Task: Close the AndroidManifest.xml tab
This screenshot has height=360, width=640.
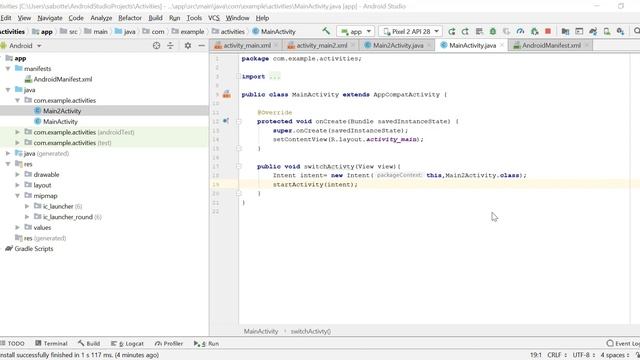Action: pyautogui.click(x=587, y=45)
